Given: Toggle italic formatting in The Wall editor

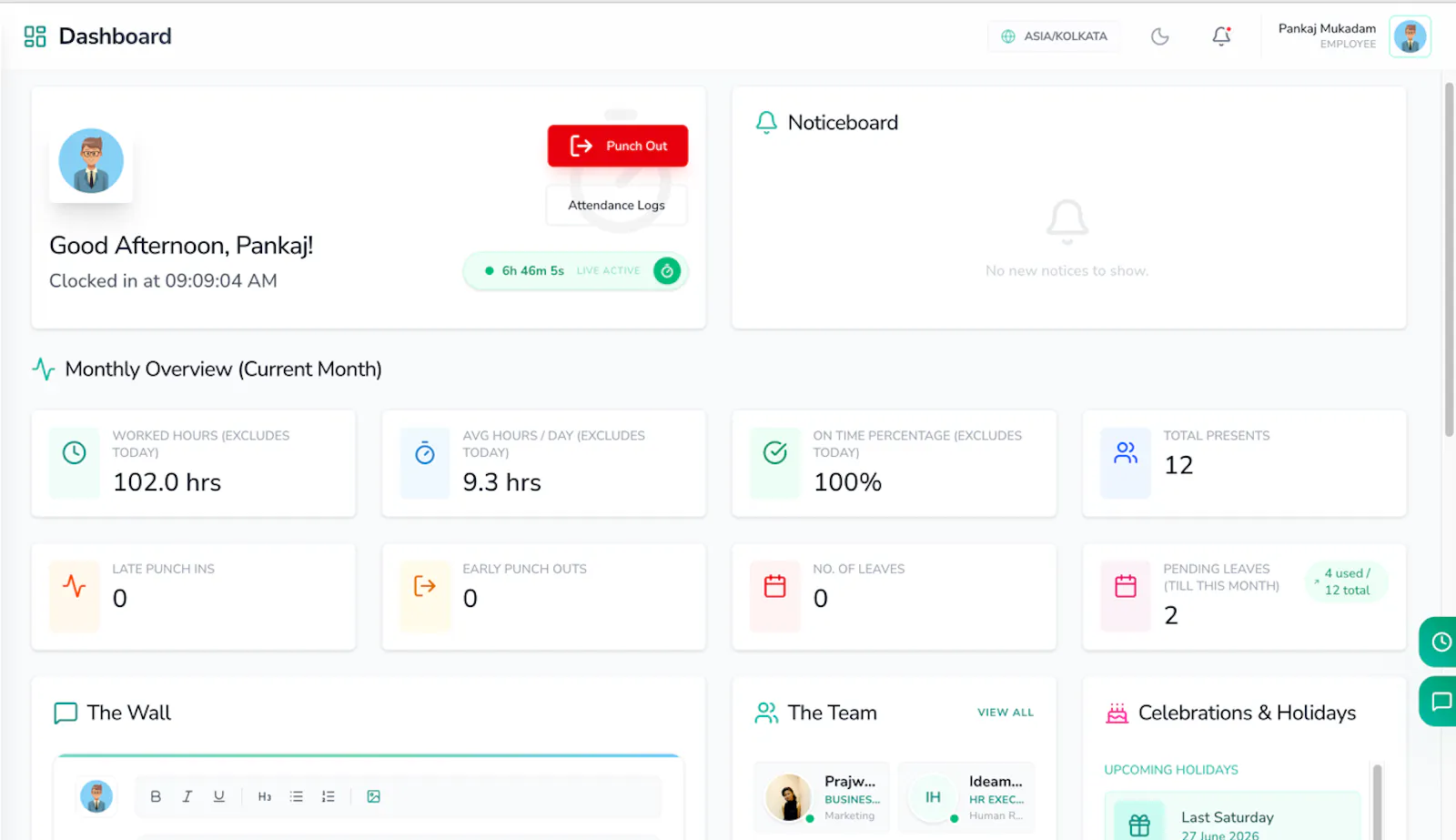Looking at the screenshot, I should (x=187, y=796).
